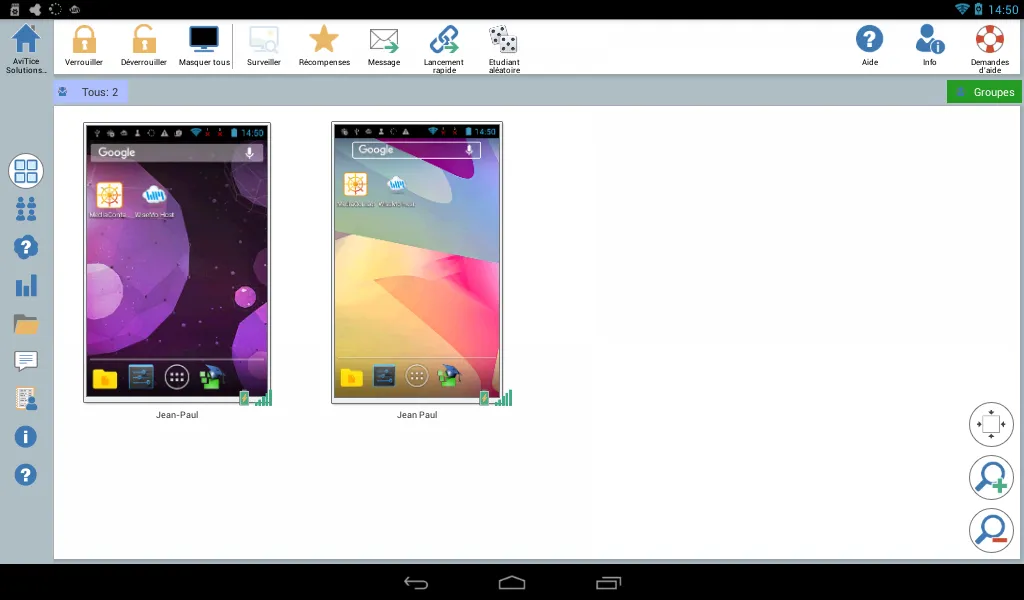Tap the Wi-Fi icon in status bar
This screenshot has height=600, width=1024.
coord(961,9)
